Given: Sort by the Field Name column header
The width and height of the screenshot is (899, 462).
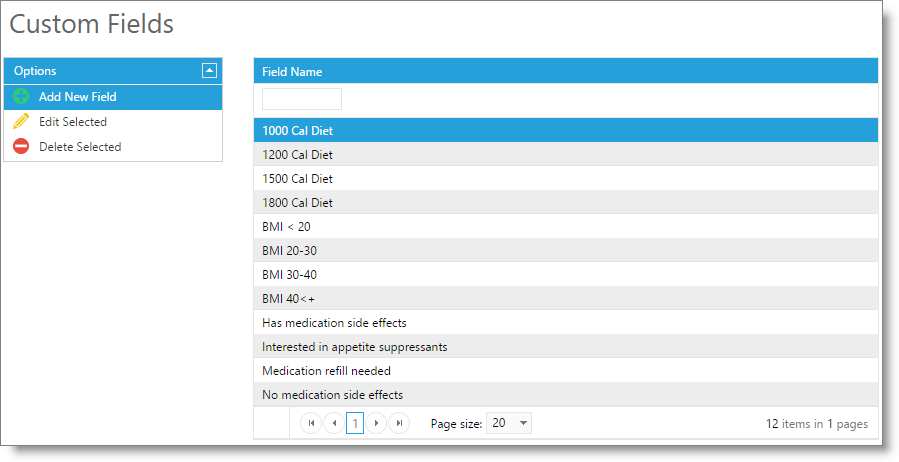Looking at the screenshot, I should pos(292,72).
